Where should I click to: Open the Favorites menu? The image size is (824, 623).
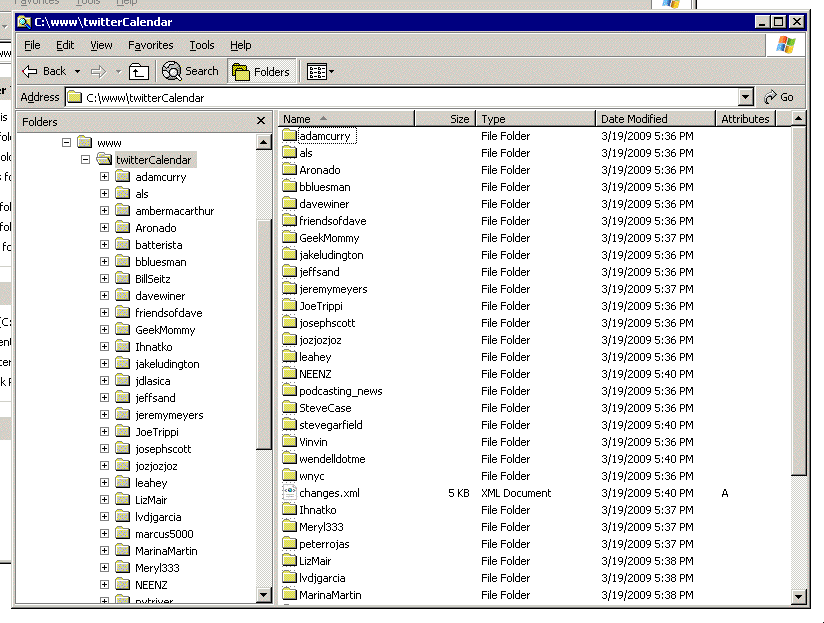[150, 45]
